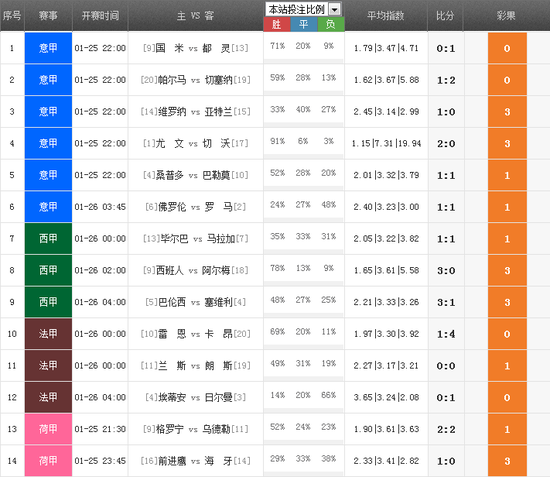550x477 pixels.
Task: Open the 埃蒂安 team link
Action: pos(172,397)
